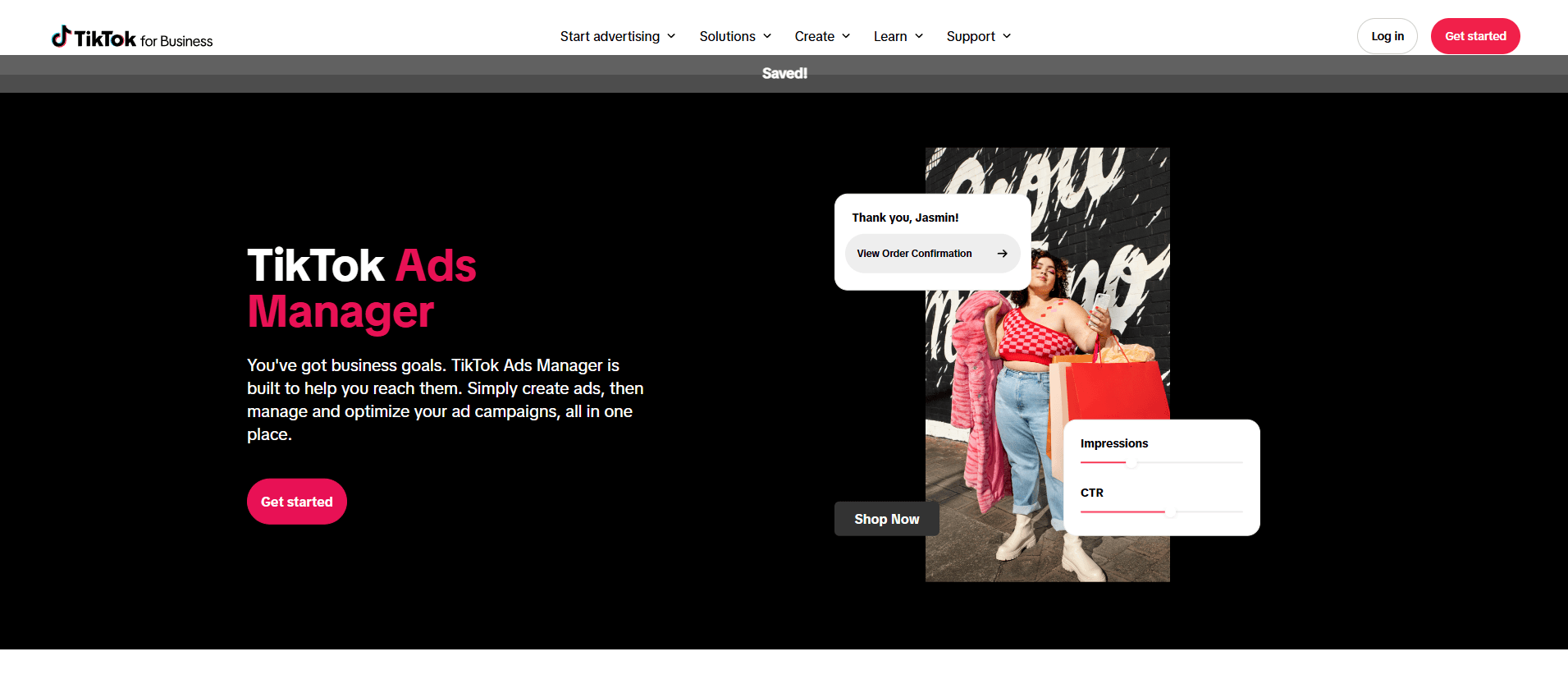The height and width of the screenshot is (679, 1568).
Task: Expand the Solutions chevron arrow
Action: 767,36
